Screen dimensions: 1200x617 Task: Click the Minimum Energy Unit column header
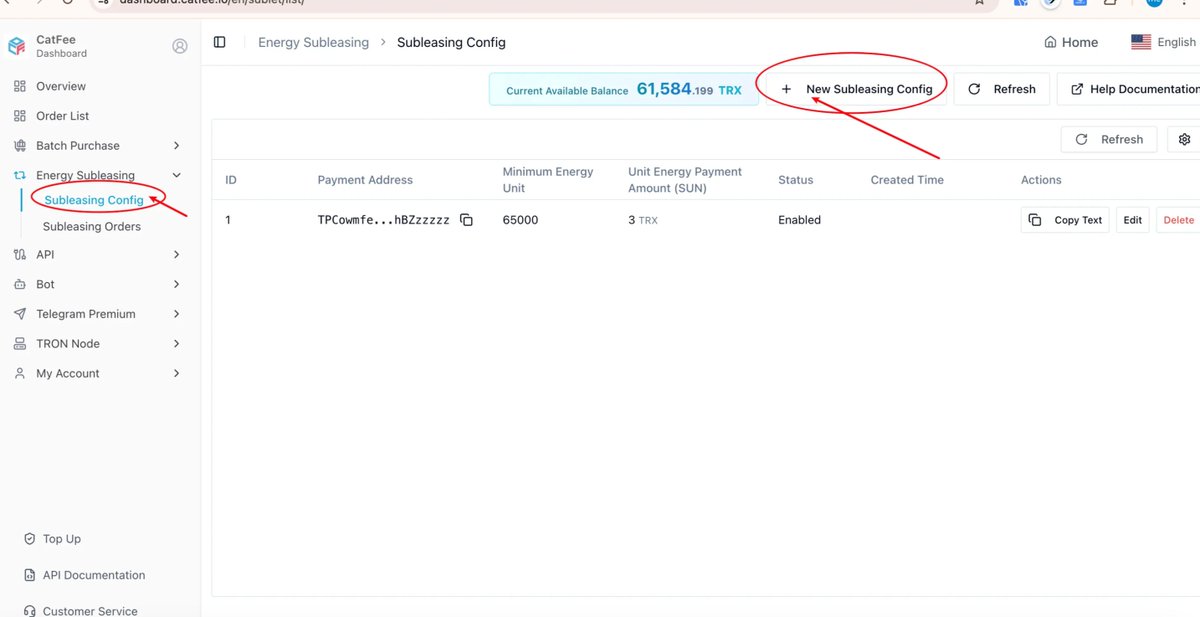(x=548, y=180)
